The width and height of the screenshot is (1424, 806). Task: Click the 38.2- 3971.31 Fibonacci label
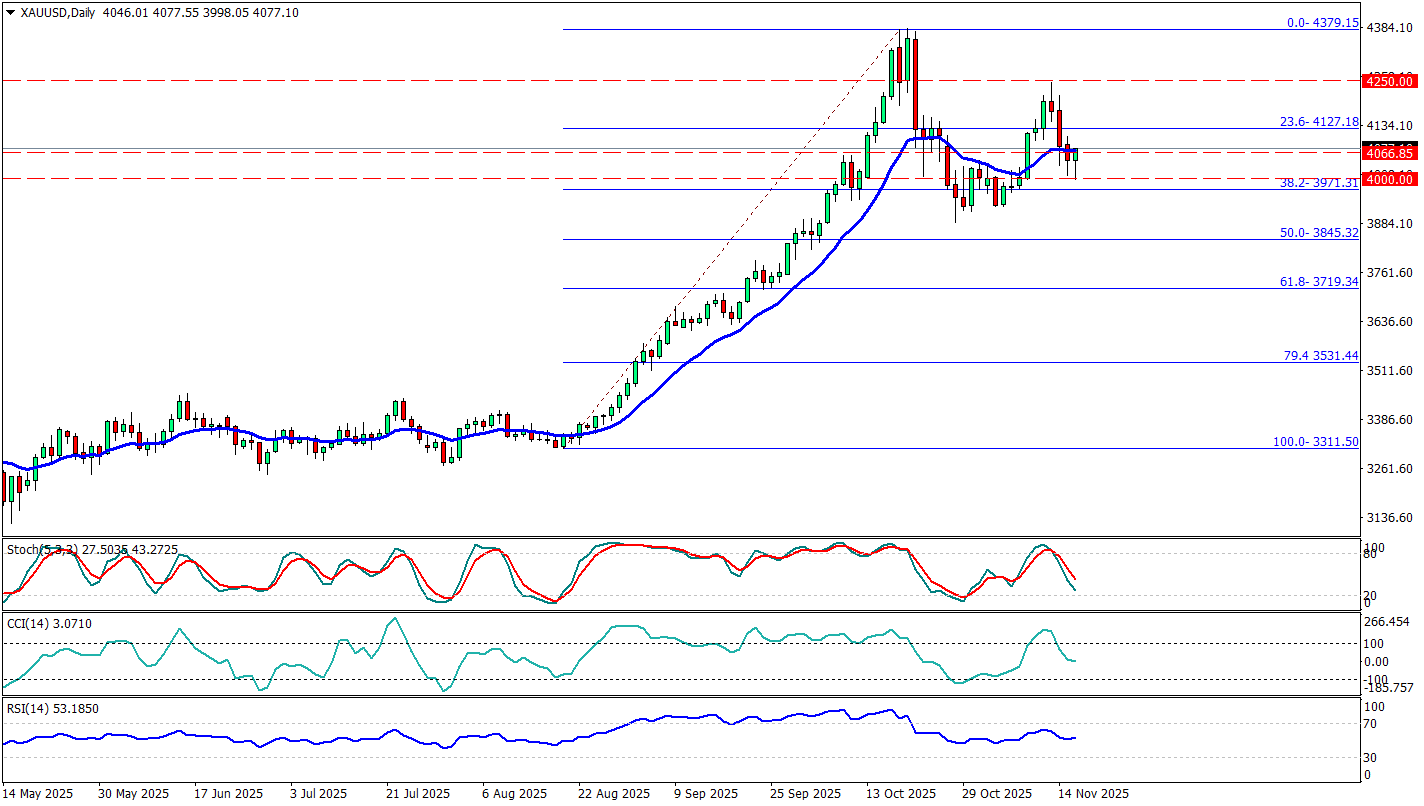pos(1320,184)
